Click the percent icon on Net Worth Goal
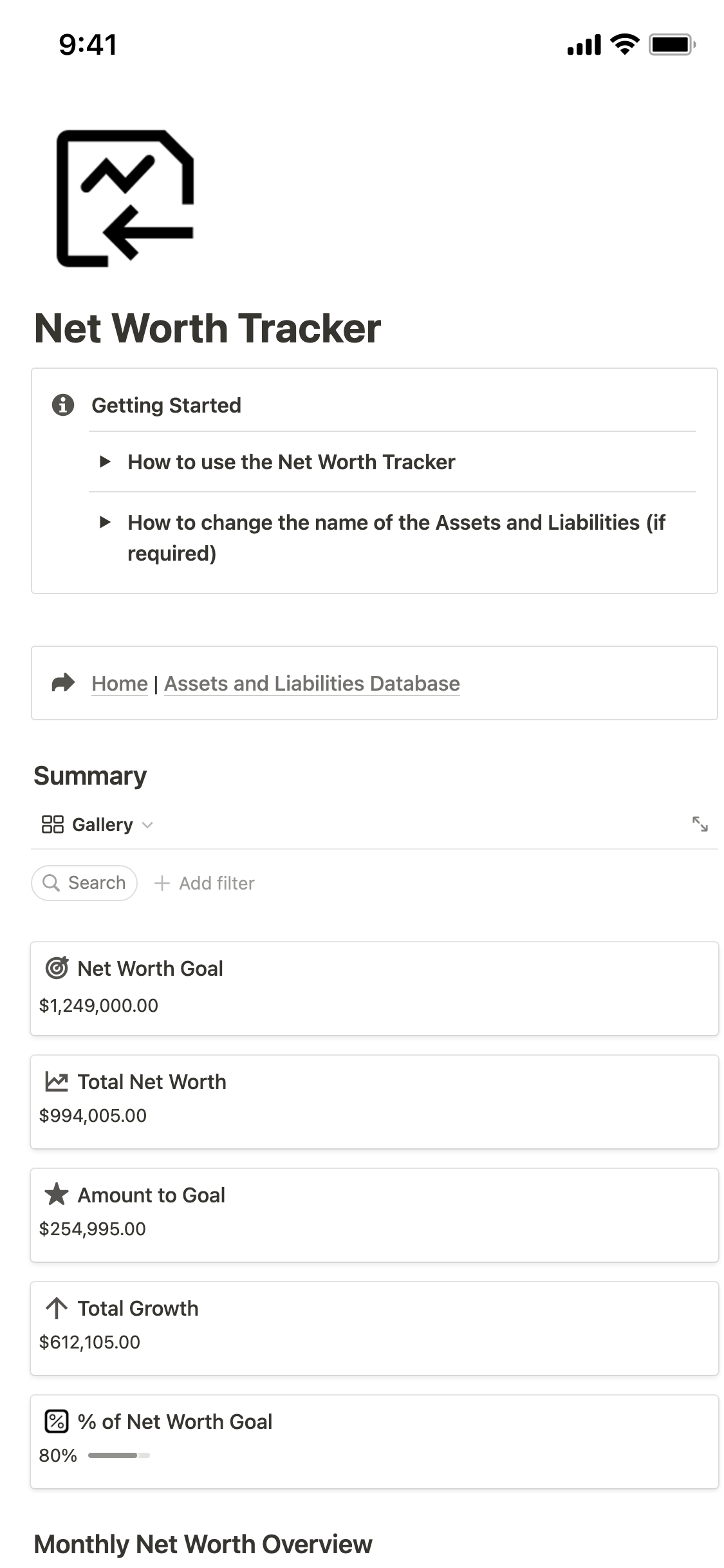Viewport: 724px width, 1568px height. (x=57, y=1421)
